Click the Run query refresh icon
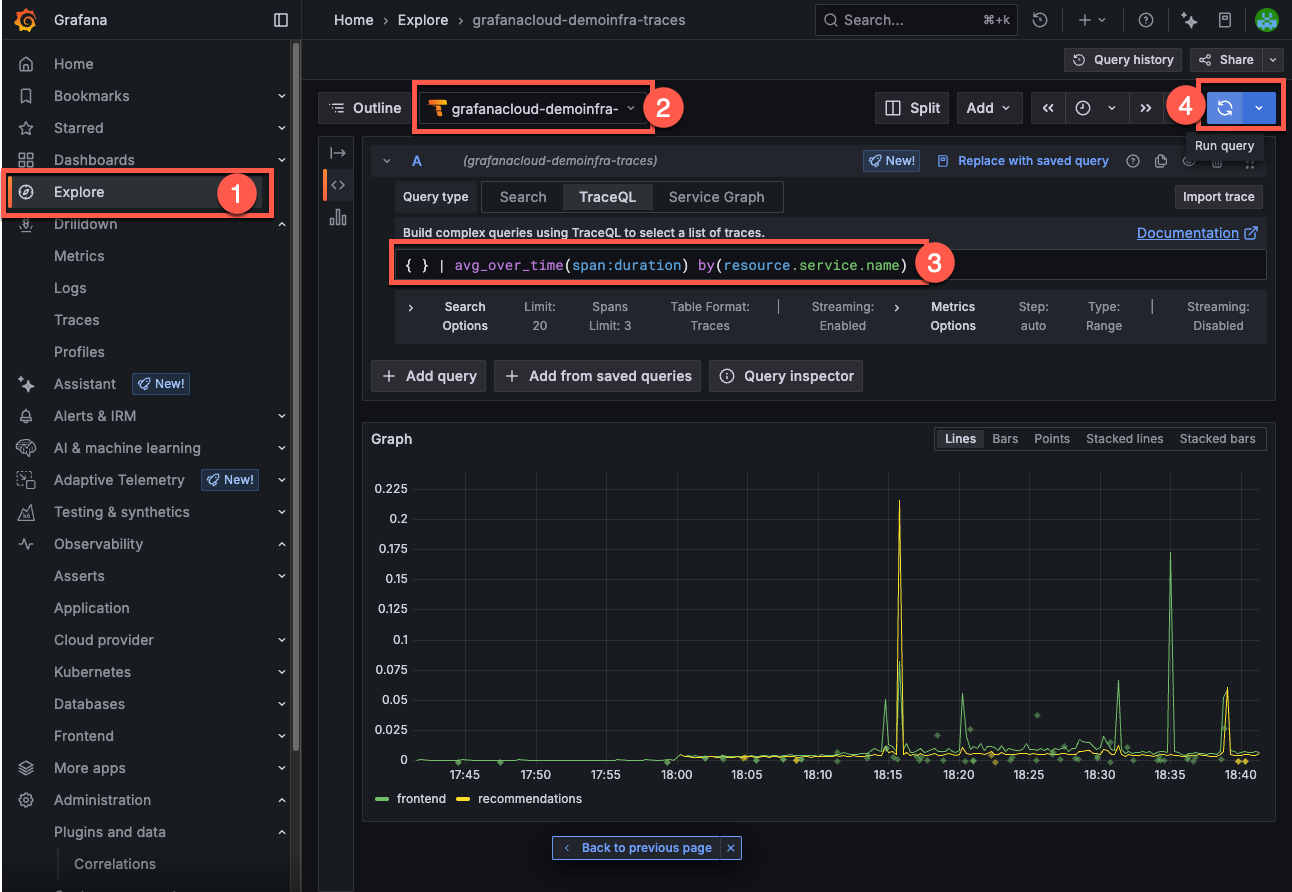The width and height of the screenshot is (1292, 892). 1224,108
